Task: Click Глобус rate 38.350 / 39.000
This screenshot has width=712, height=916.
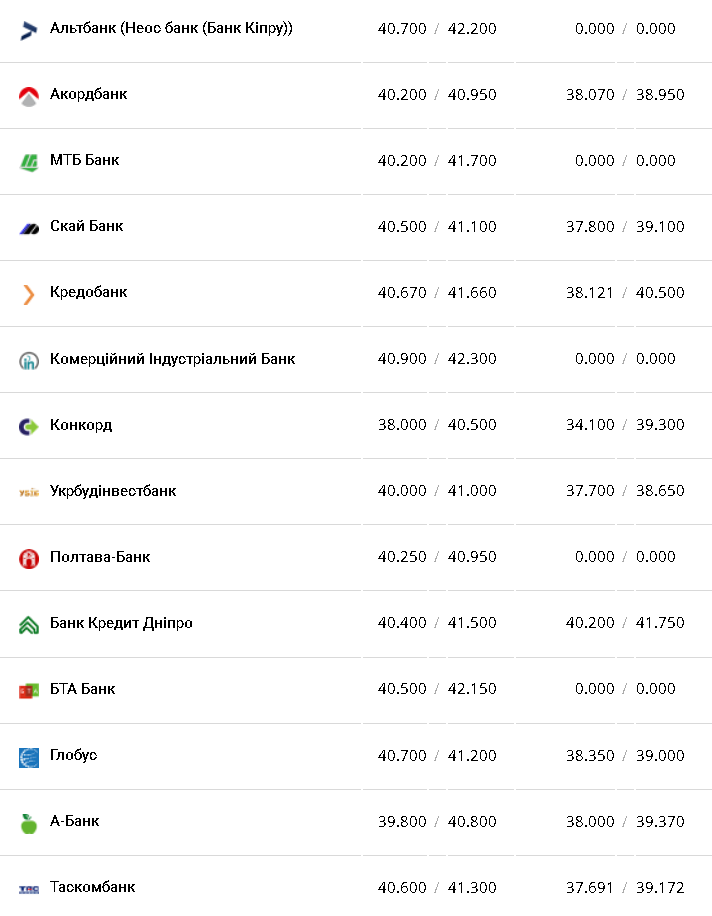Action: (x=624, y=755)
